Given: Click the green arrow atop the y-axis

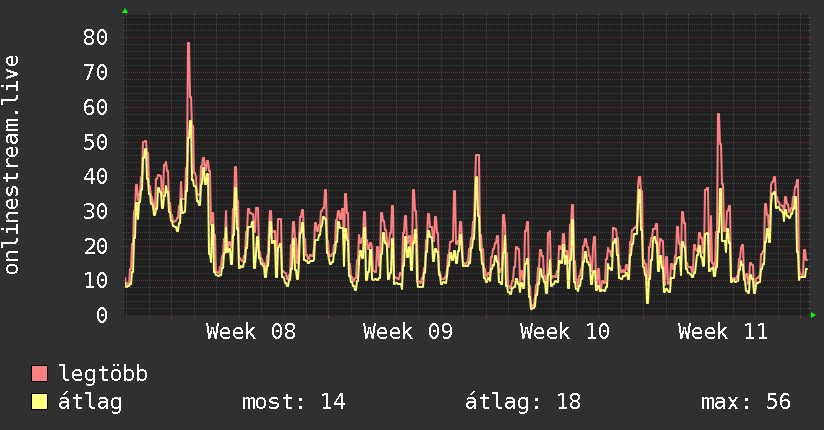Looking at the screenshot, I should [125, 11].
